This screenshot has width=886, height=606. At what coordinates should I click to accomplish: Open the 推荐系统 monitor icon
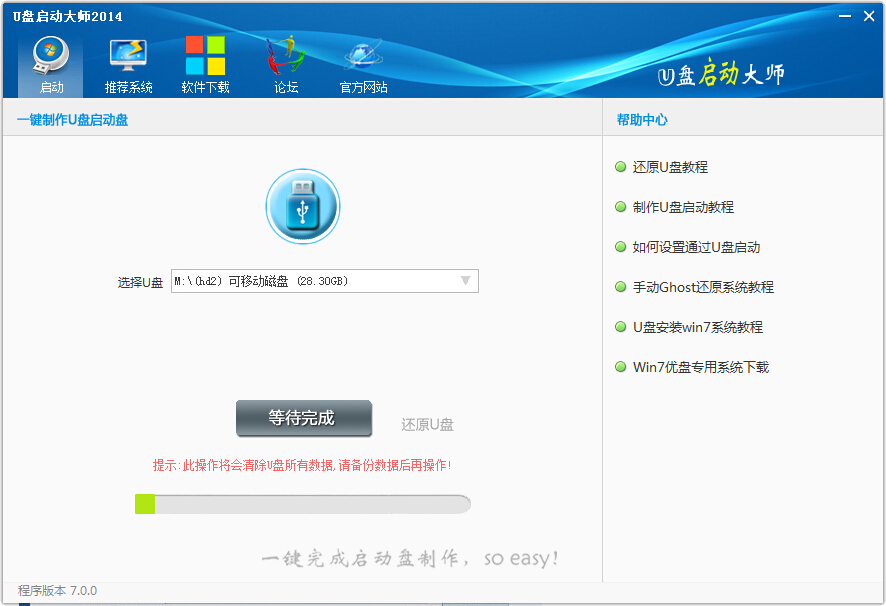tap(128, 55)
